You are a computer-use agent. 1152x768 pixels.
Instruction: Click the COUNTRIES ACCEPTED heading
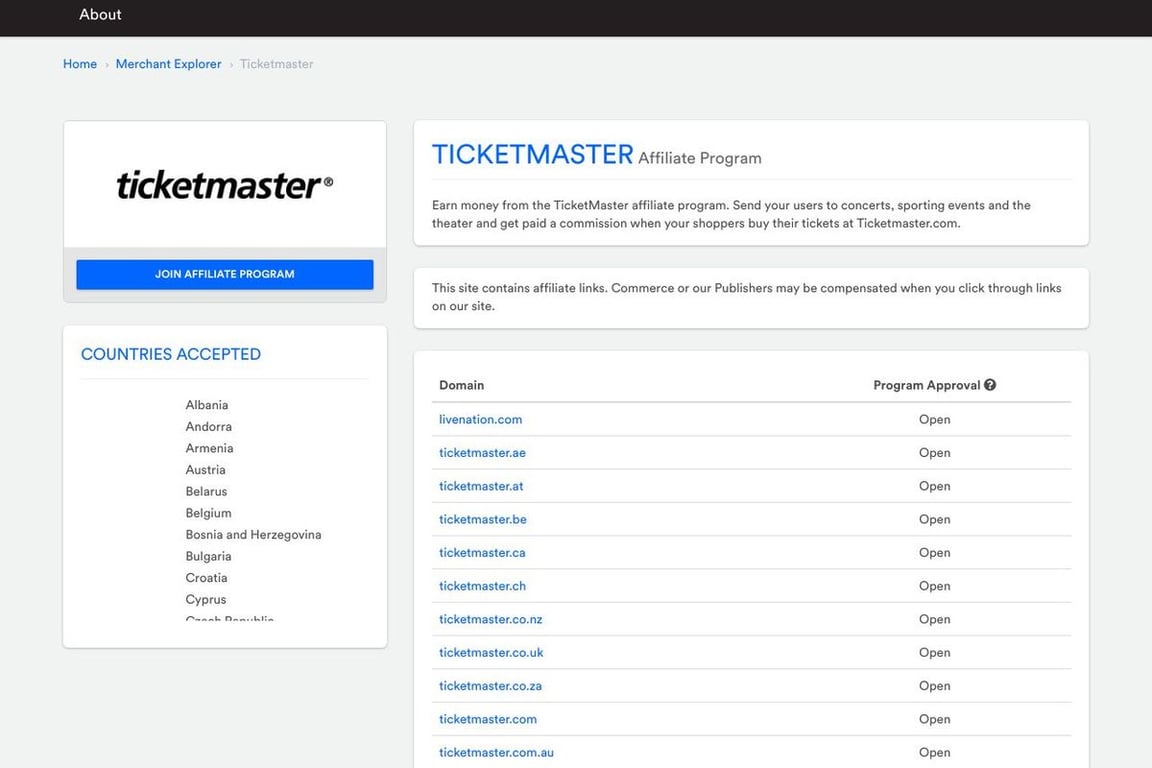170,353
